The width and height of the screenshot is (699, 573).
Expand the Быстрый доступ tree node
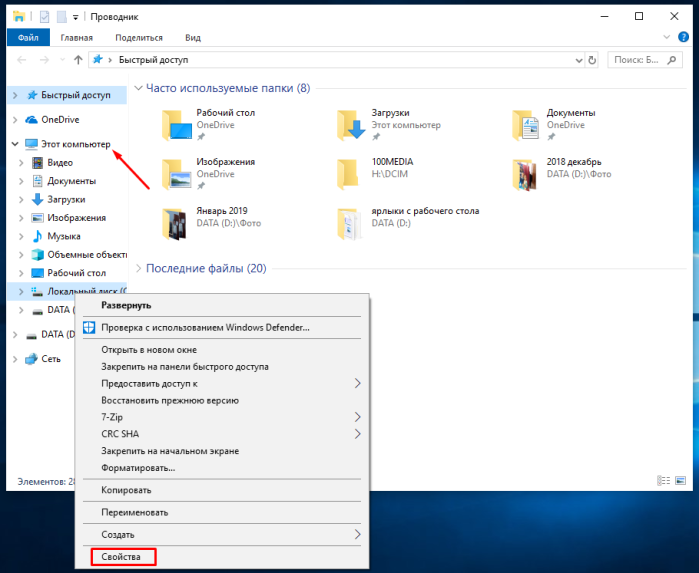pyautogui.click(x=15, y=95)
